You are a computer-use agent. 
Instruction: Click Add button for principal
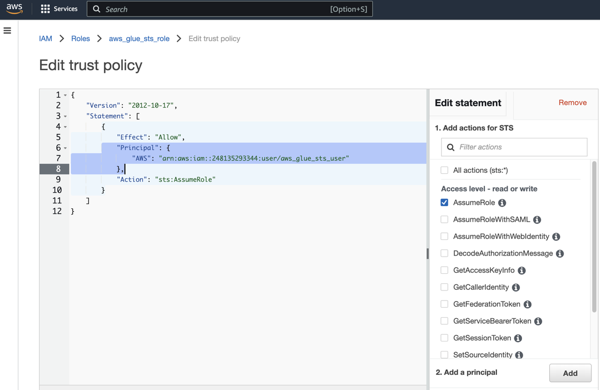click(570, 373)
